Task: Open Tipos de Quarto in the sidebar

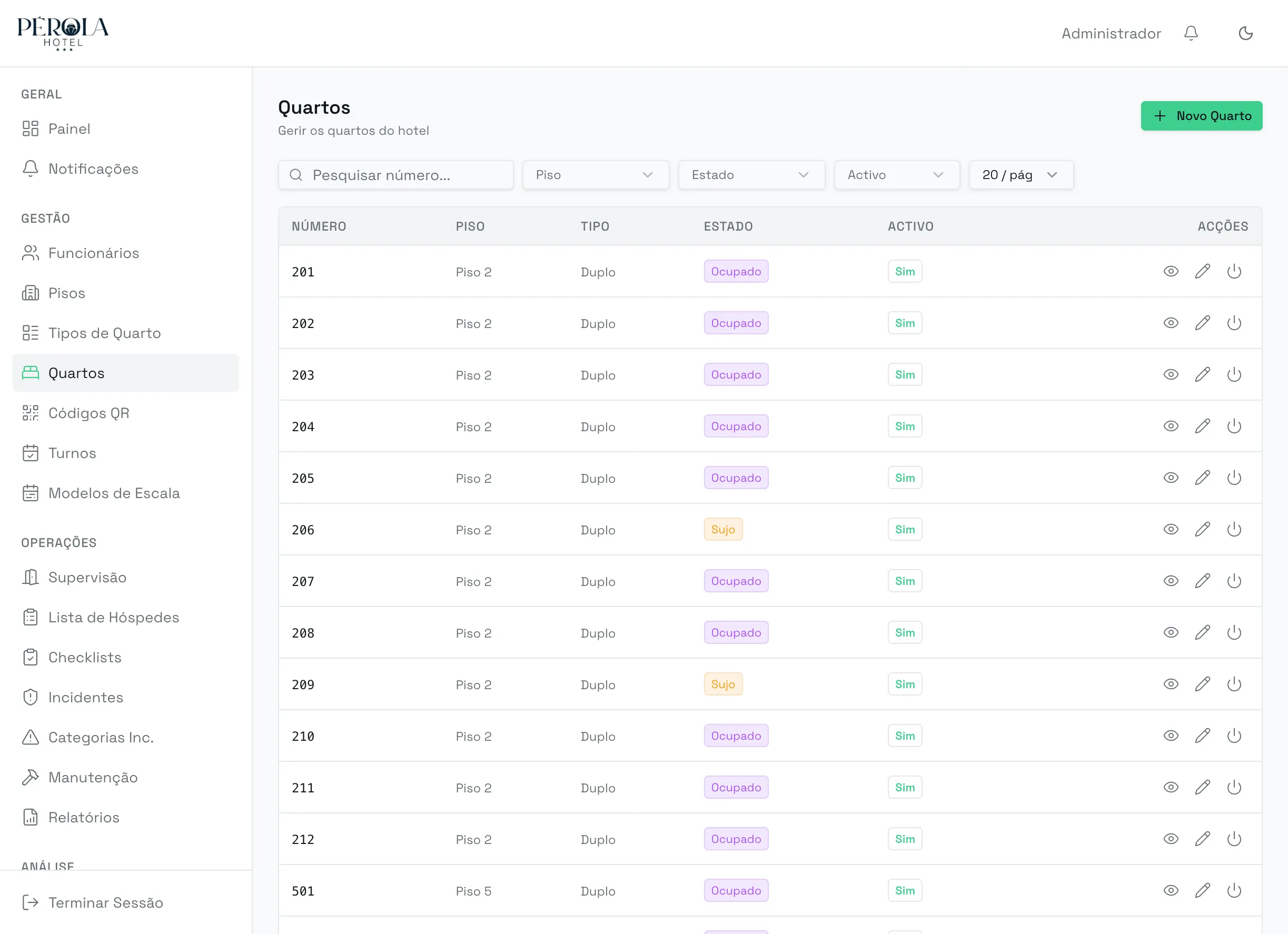Action: [125, 333]
